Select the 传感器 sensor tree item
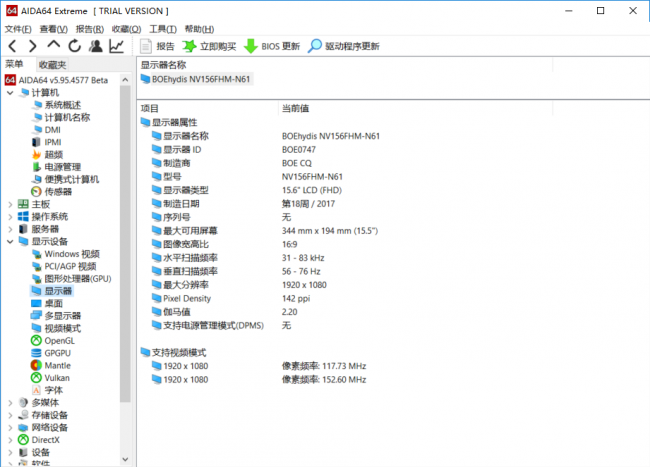Viewport: 650px width, 467px height. coord(57,191)
